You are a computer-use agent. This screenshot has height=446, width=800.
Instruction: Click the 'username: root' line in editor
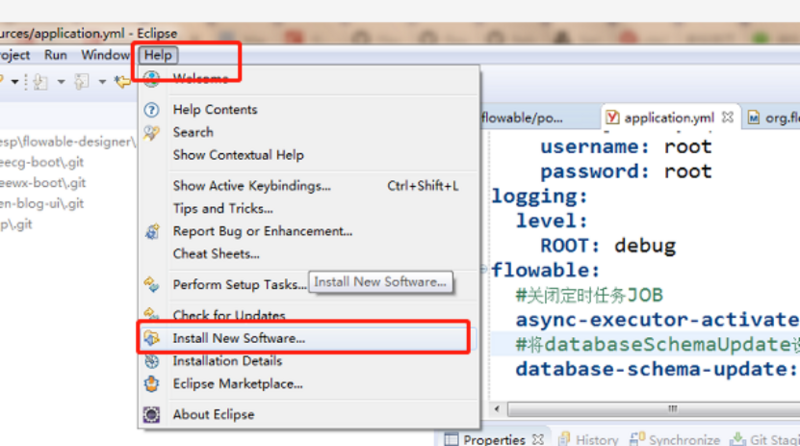626,147
